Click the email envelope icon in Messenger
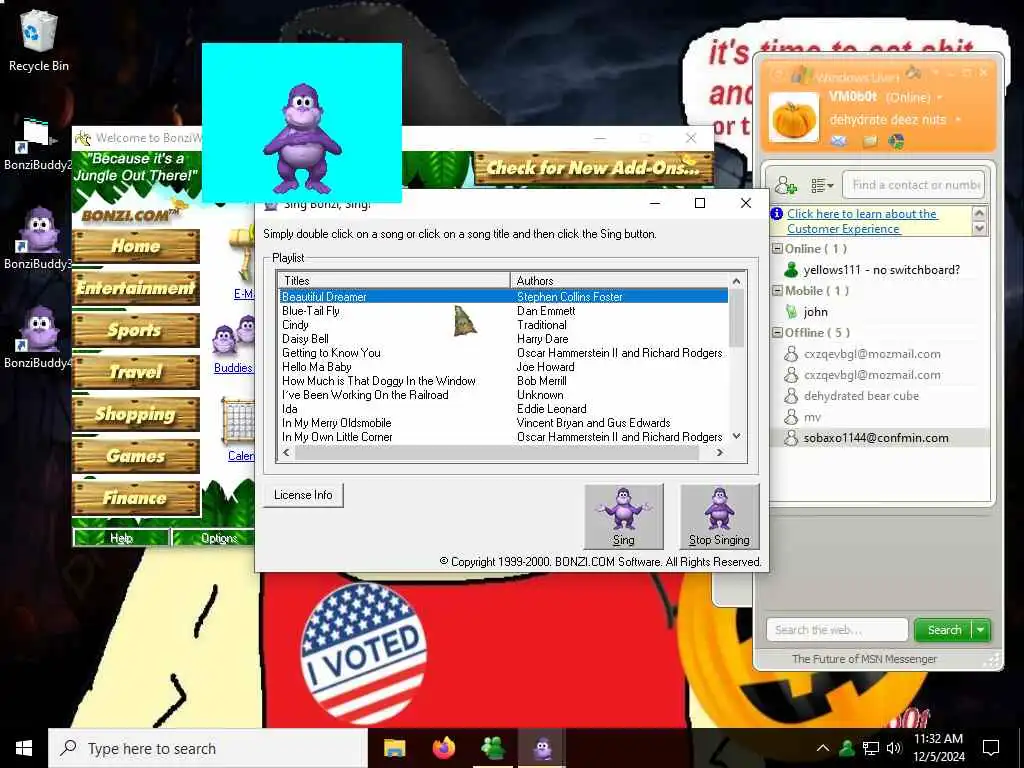The image size is (1024, 768). coord(839,141)
